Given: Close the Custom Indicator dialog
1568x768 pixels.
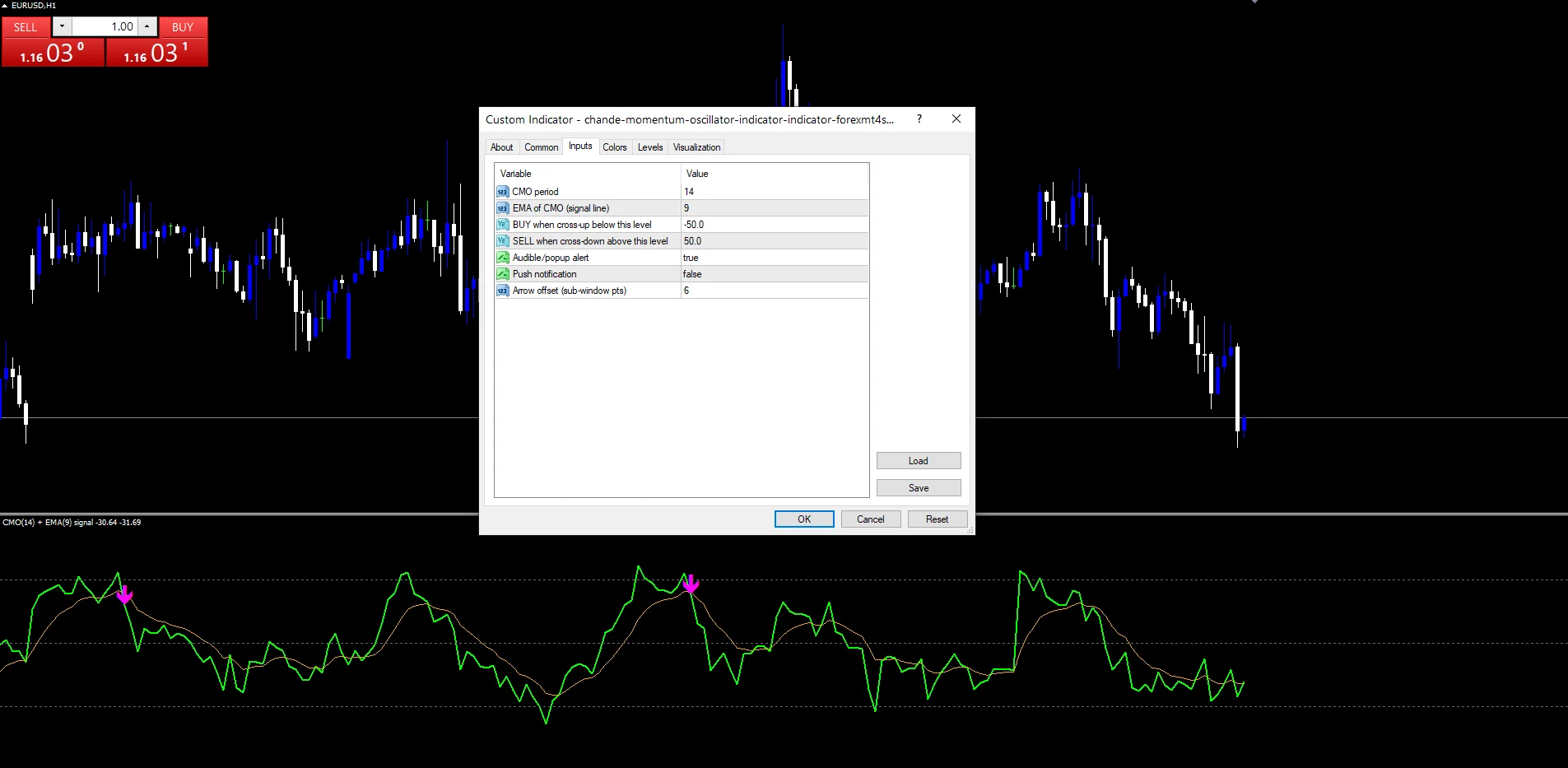Looking at the screenshot, I should [956, 119].
